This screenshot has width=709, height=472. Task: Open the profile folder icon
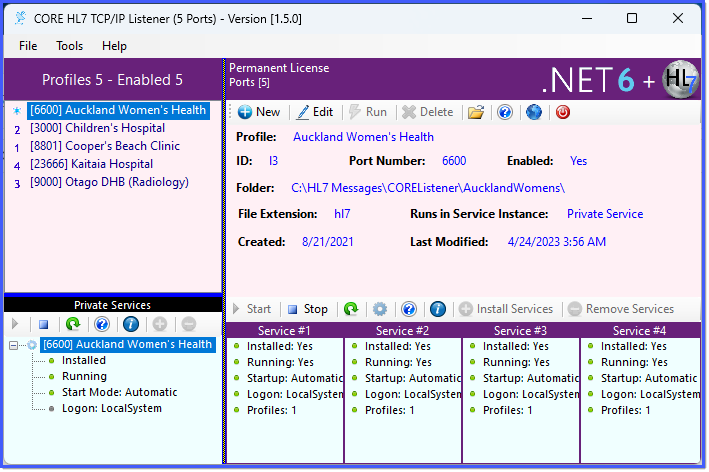pyautogui.click(x=476, y=112)
